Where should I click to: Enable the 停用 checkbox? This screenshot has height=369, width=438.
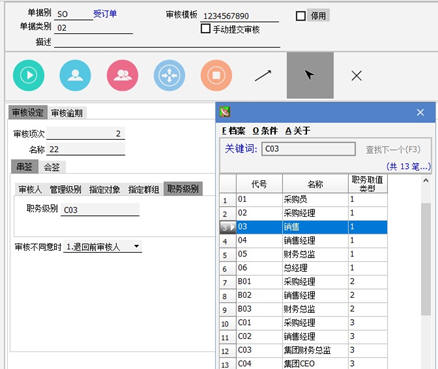[x=301, y=16]
